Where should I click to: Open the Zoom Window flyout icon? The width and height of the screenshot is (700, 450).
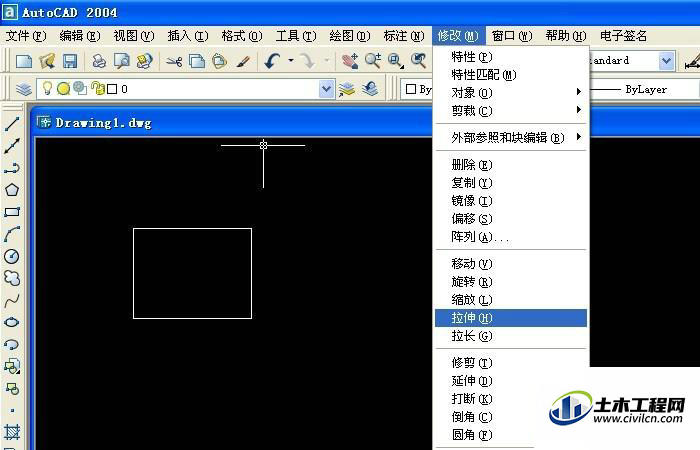click(396, 61)
